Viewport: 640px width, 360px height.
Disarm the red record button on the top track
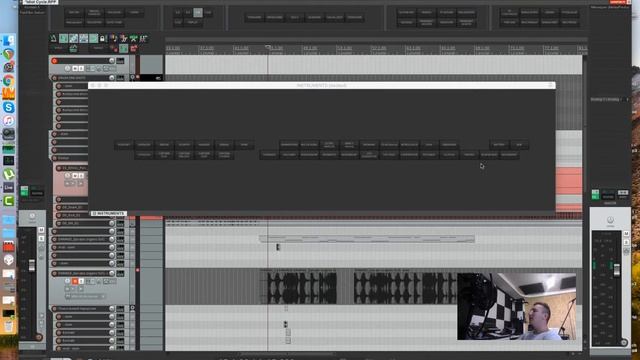click(x=54, y=60)
